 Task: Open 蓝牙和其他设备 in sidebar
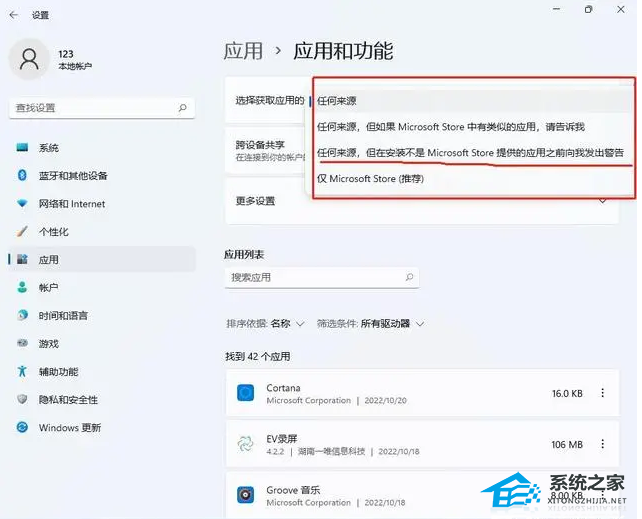(72, 176)
